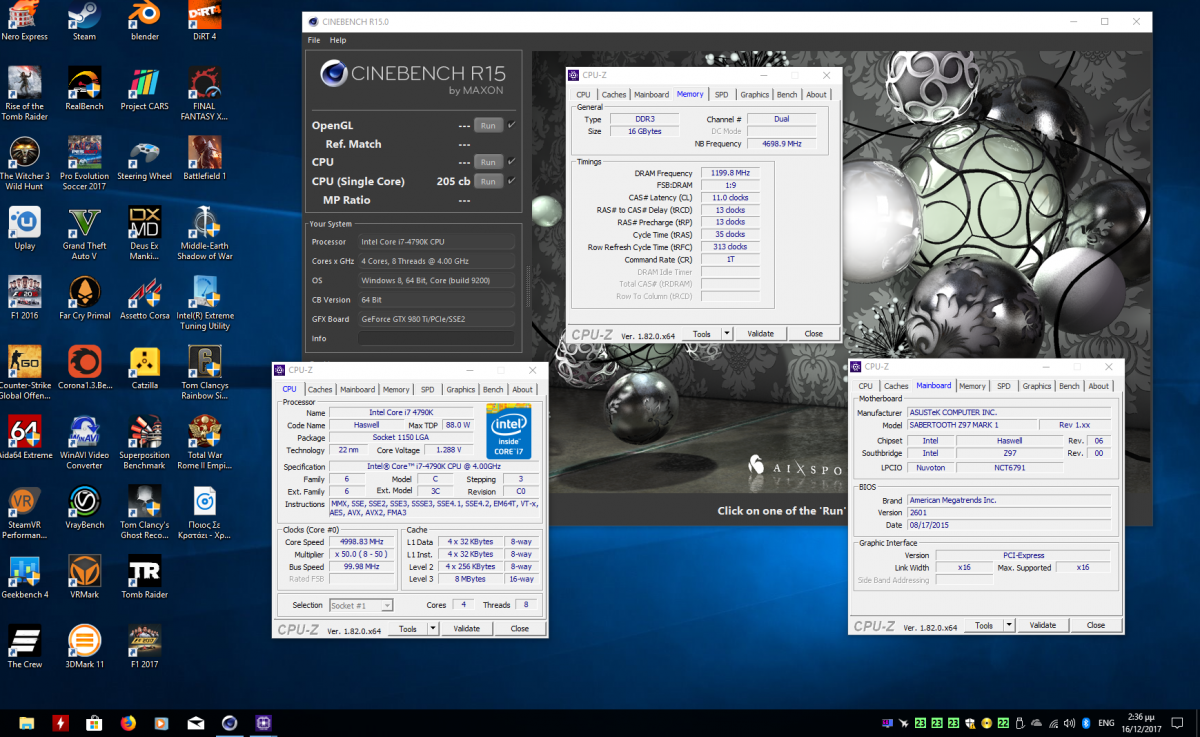The height and width of the screenshot is (737, 1200).
Task: Open the Superposition Benchmark icon
Action: 144,443
